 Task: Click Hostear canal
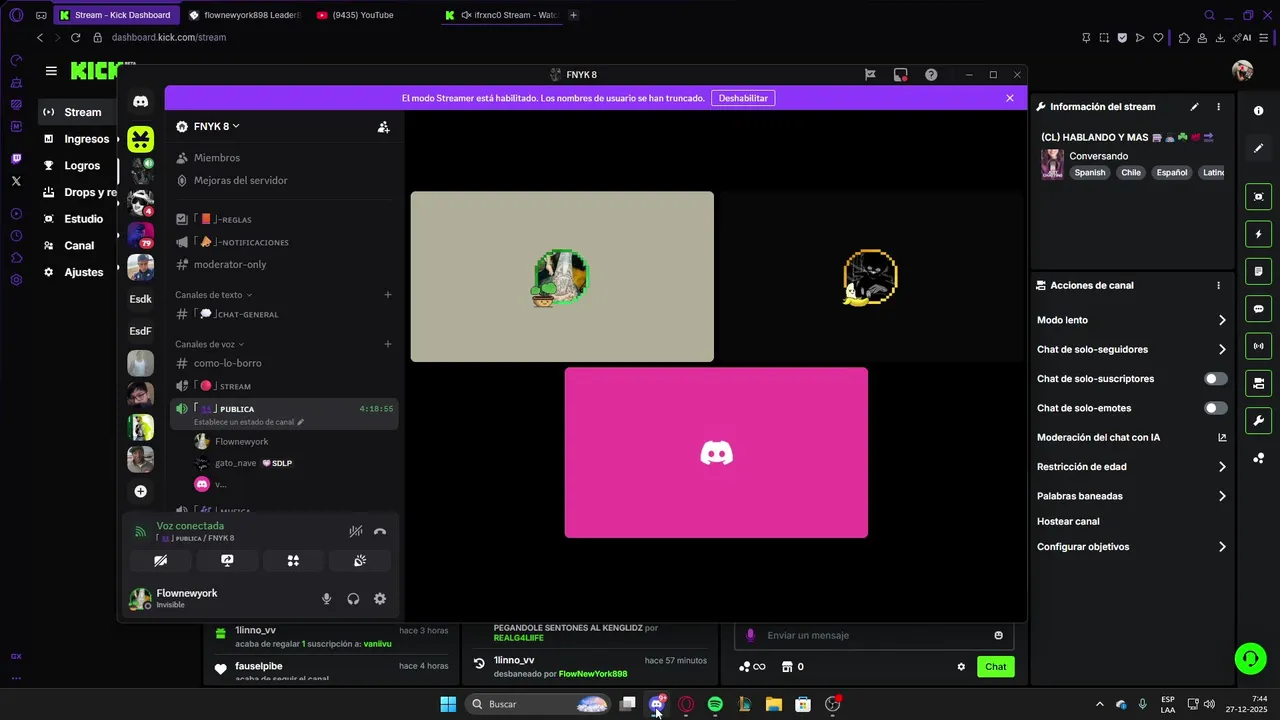(1068, 521)
